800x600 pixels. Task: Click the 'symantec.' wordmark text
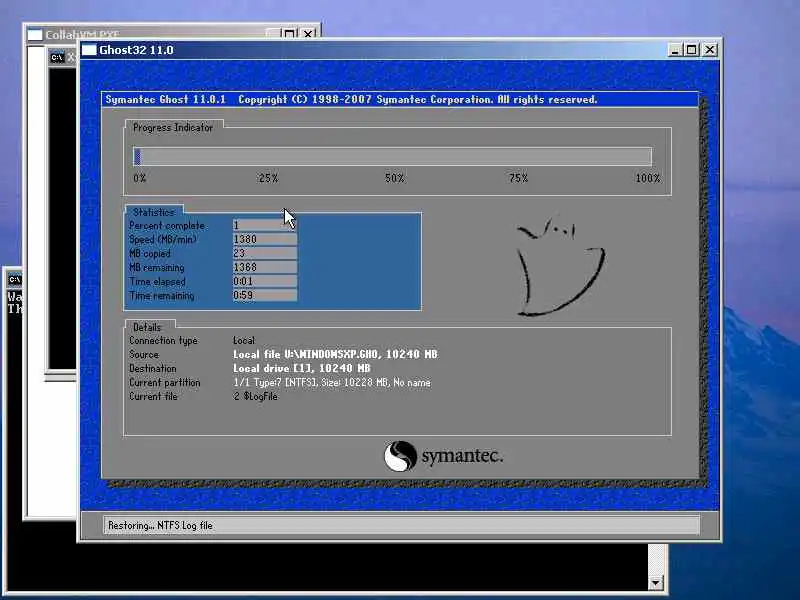pos(462,456)
